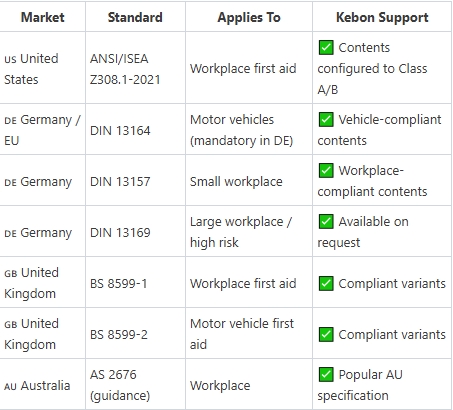
Task: Click the ANSI/ISEA Z308.1-2021 standard cell
Action: point(135,68)
